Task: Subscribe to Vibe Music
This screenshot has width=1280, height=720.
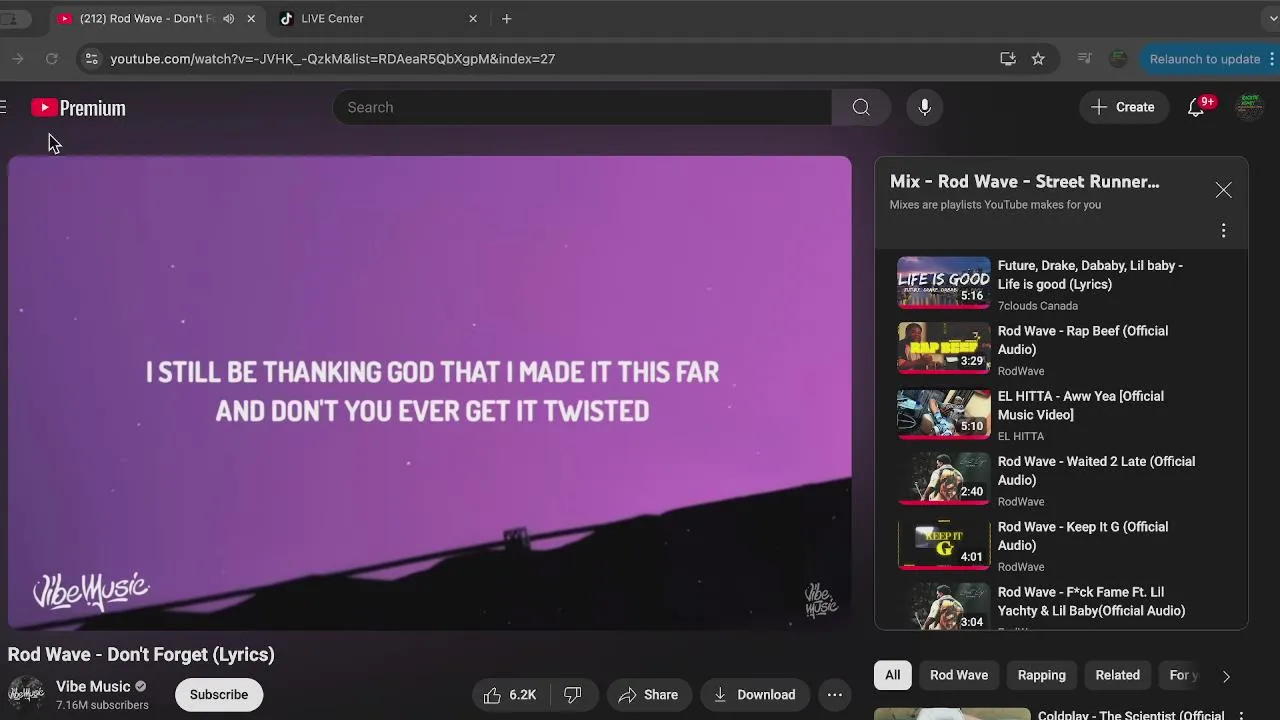Action: tap(219, 695)
